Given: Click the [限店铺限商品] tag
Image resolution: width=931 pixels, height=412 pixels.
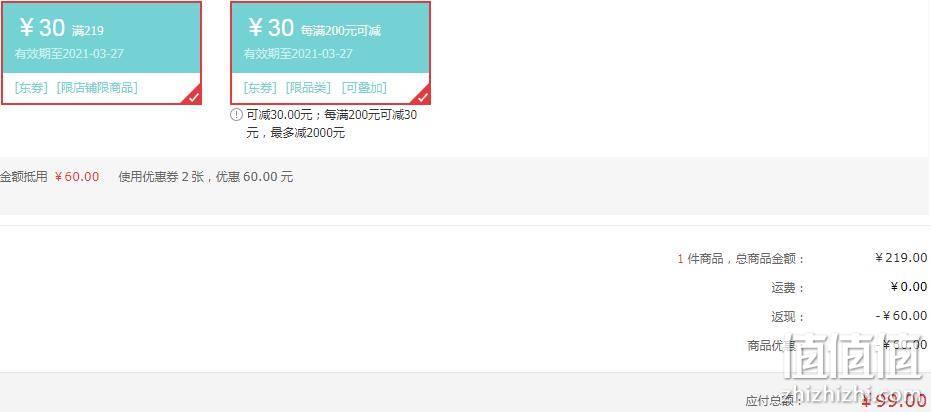Looking at the screenshot, I should (x=97, y=88).
